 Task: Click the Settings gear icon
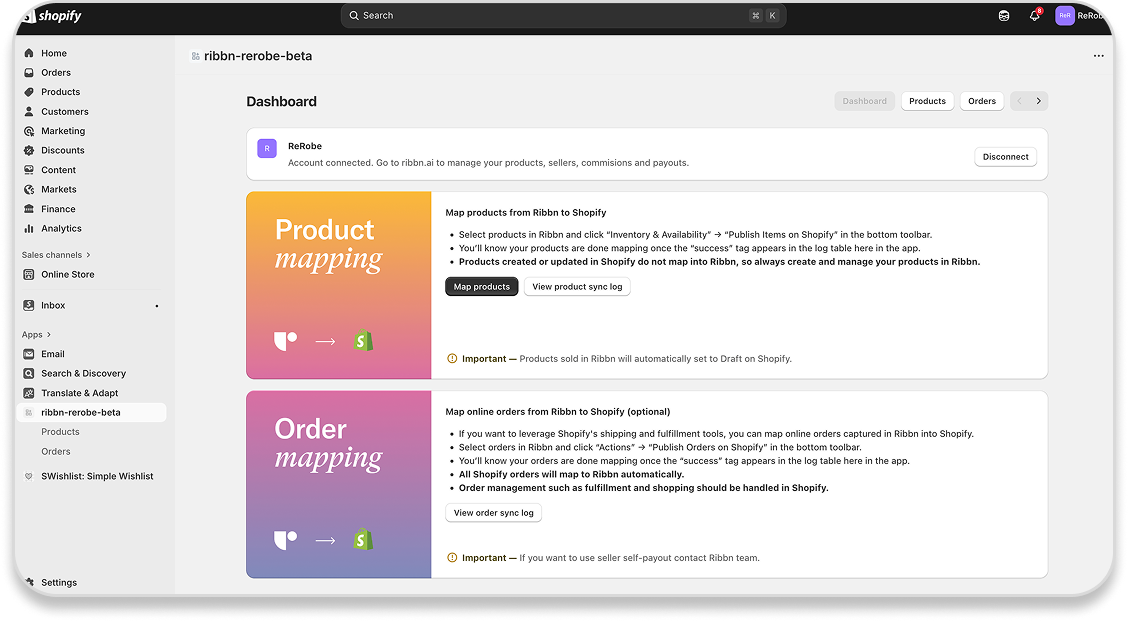point(29,582)
